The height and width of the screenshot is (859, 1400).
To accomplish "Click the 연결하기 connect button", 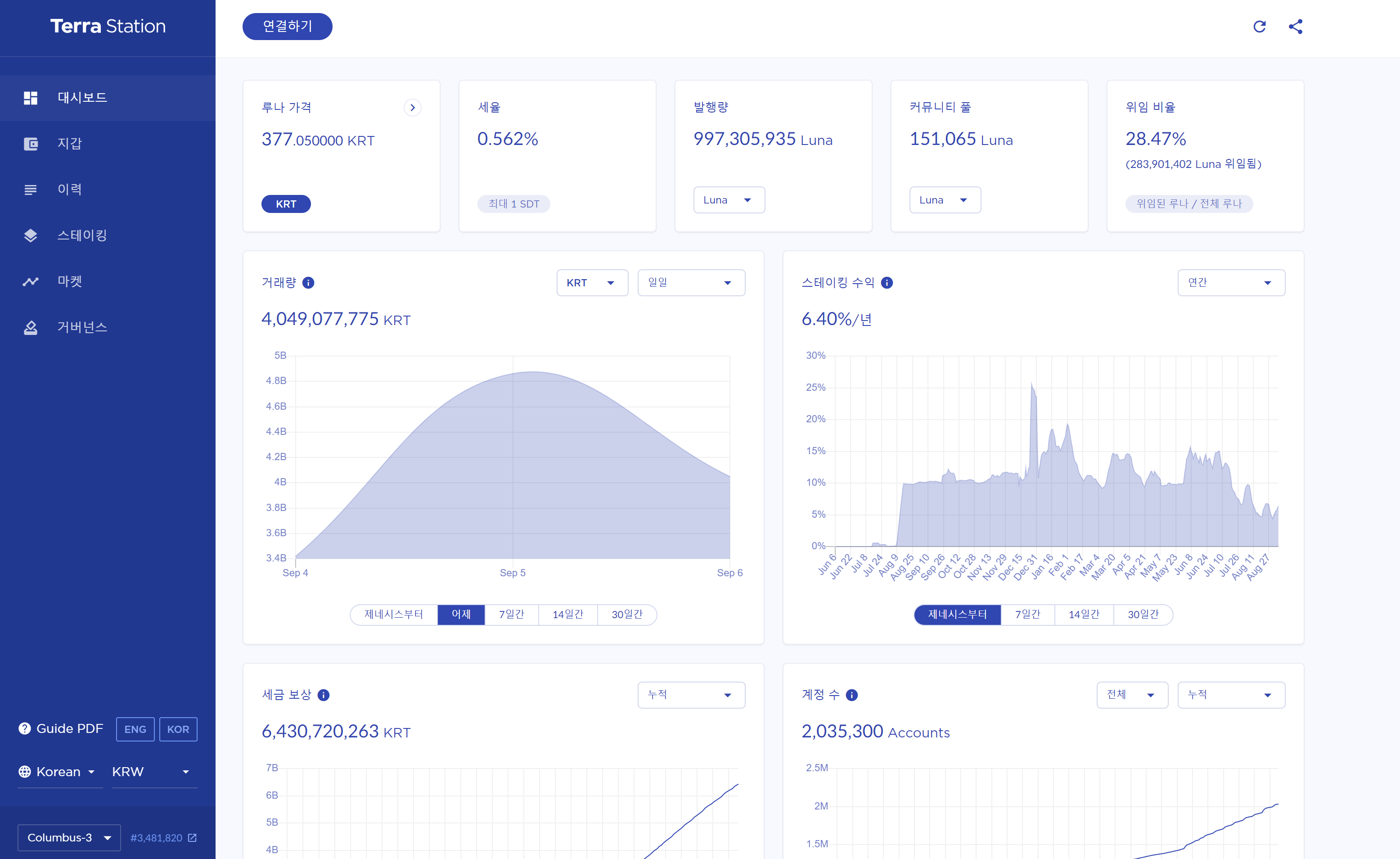I will coord(288,26).
